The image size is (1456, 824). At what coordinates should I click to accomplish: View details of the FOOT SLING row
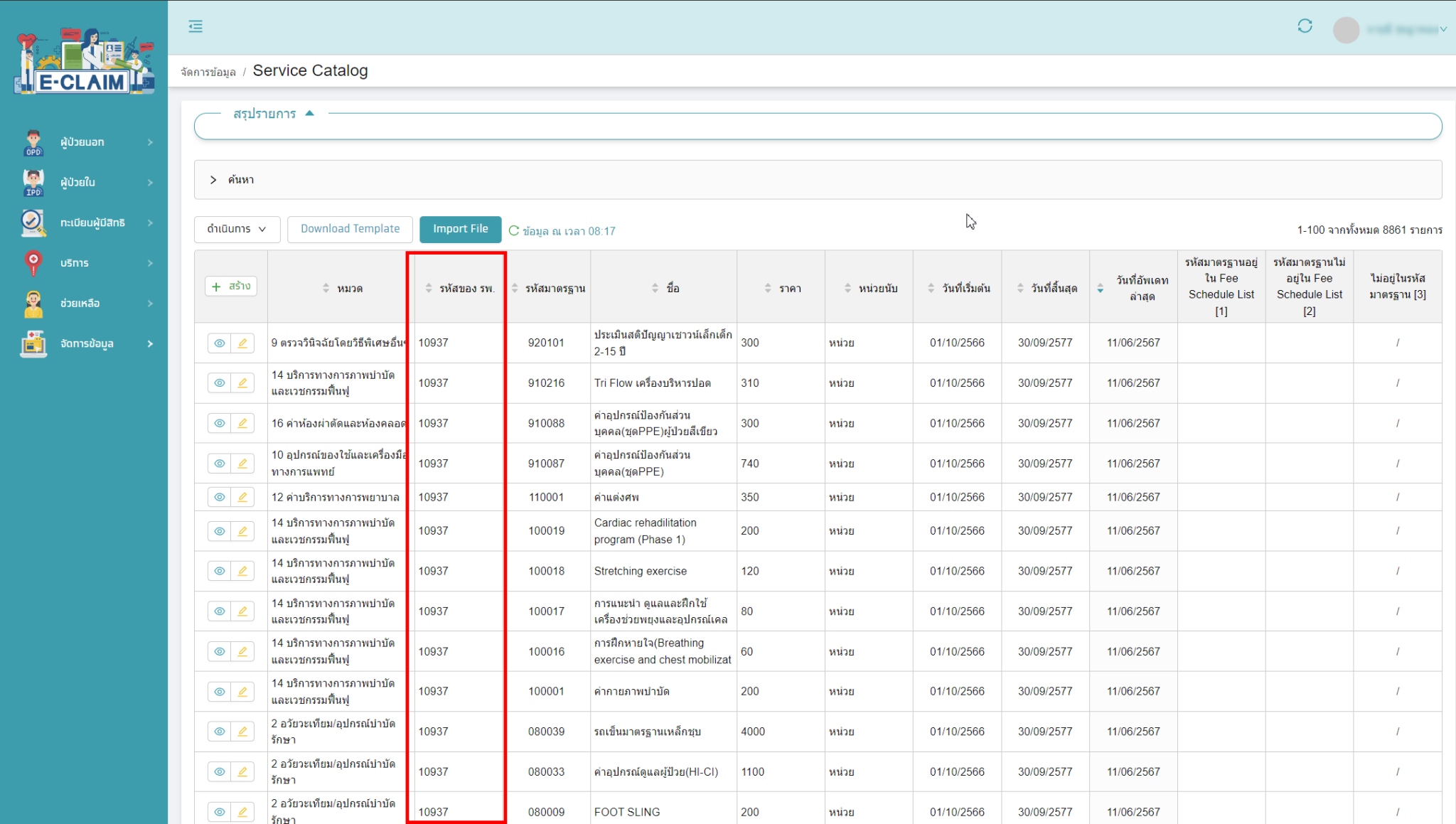[219, 812]
